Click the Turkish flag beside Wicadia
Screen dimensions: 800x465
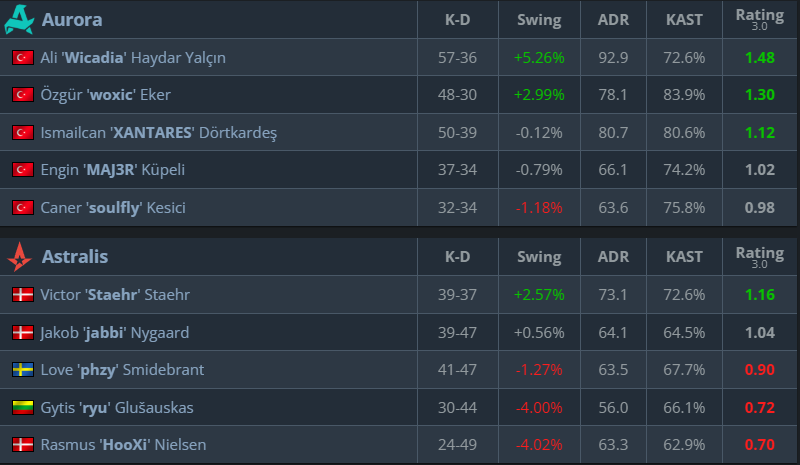point(22,58)
